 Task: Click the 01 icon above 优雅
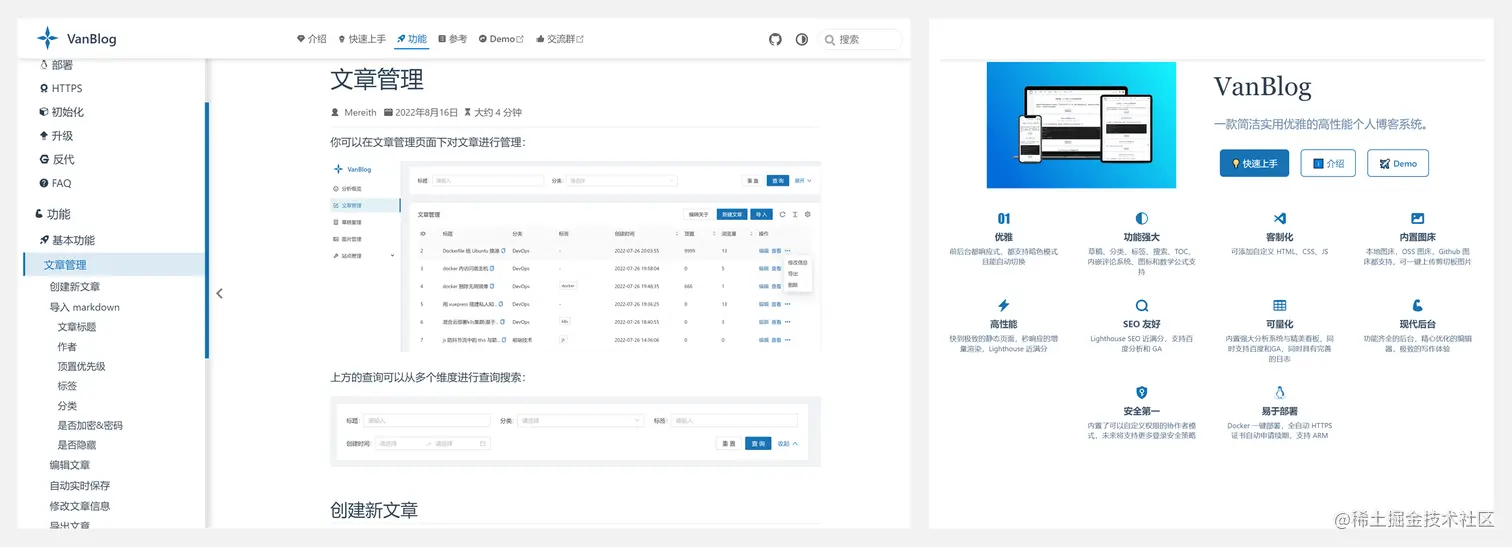(x=1003, y=218)
